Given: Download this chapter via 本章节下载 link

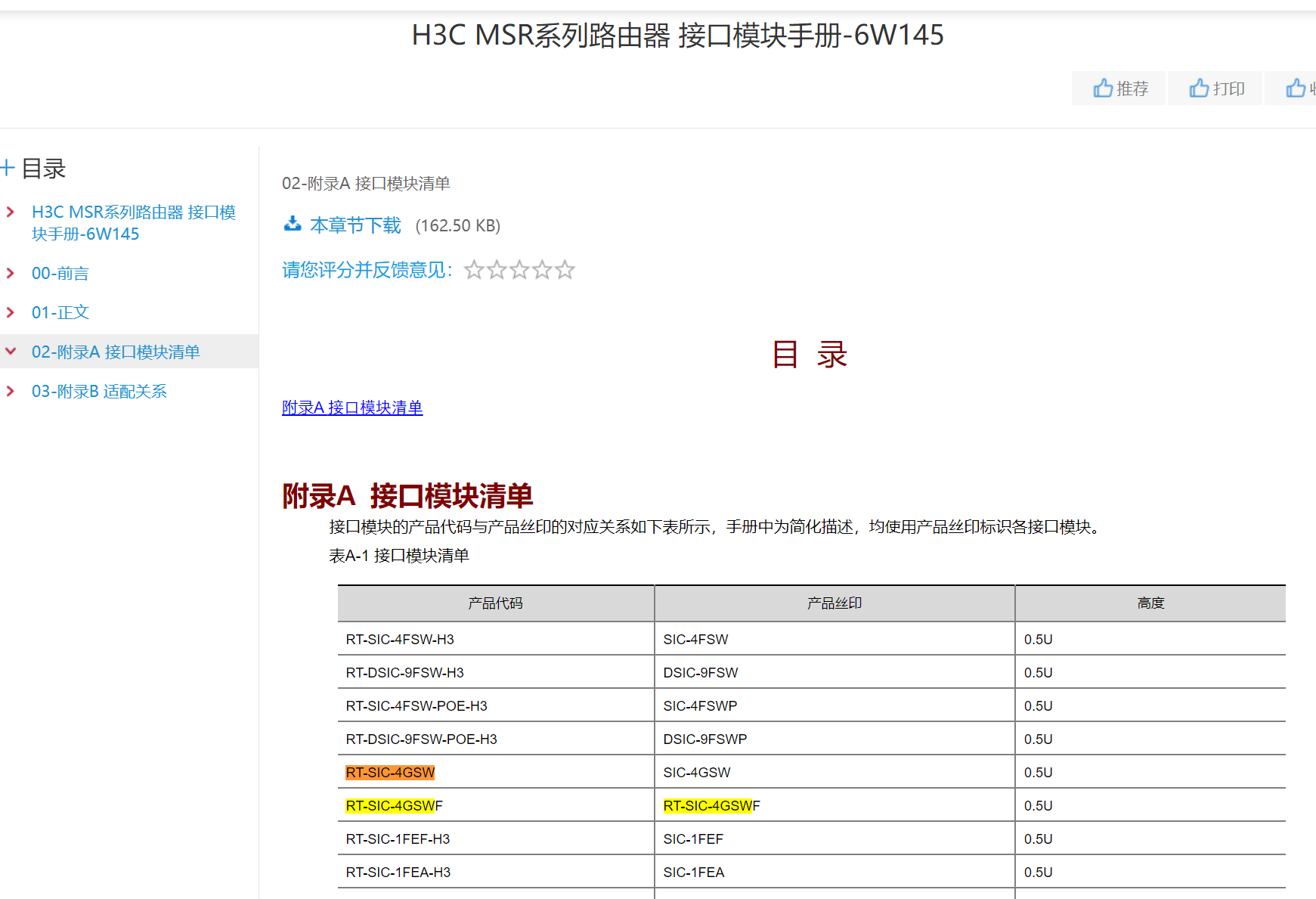Looking at the screenshot, I should pyautogui.click(x=355, y=225).
